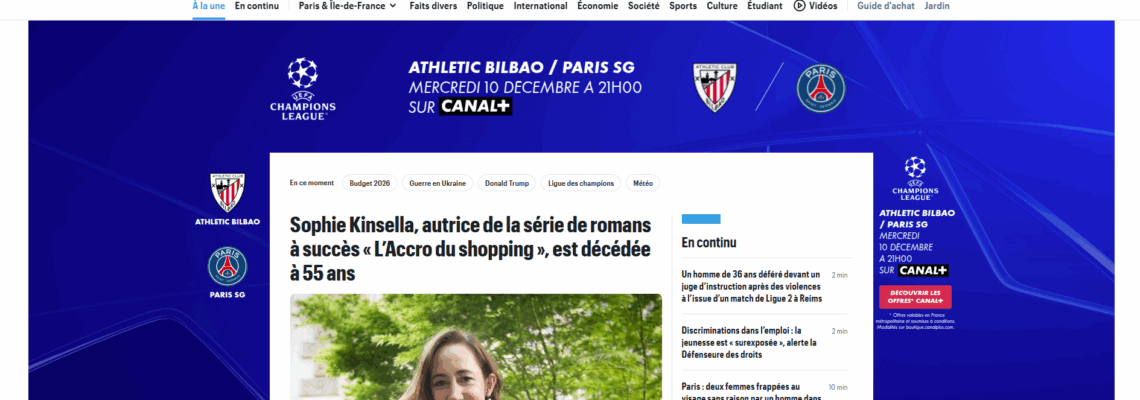
Task: Click the Athletic Club crest in top banner
Action: coord(716,87)
